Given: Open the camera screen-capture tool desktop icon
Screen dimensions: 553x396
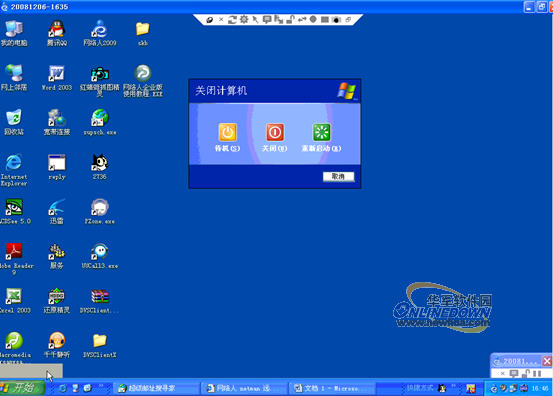Looking at the screenshot, I should pos(100,81).
